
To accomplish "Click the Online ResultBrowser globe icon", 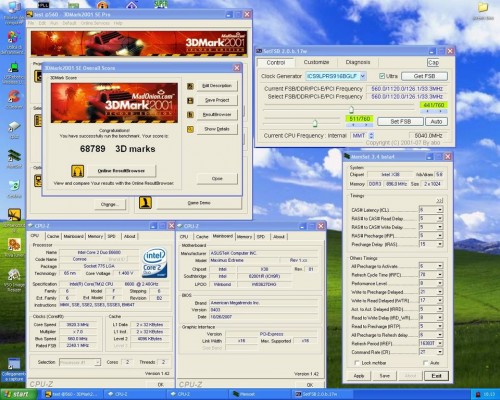I will 78,171.
